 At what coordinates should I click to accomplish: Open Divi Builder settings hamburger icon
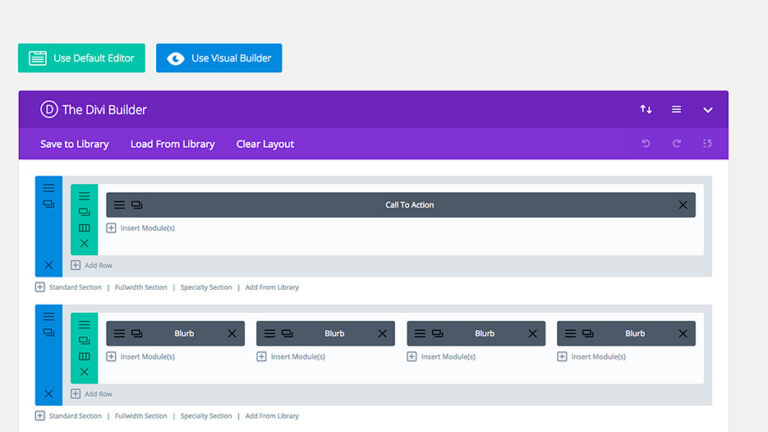[676, 109]
